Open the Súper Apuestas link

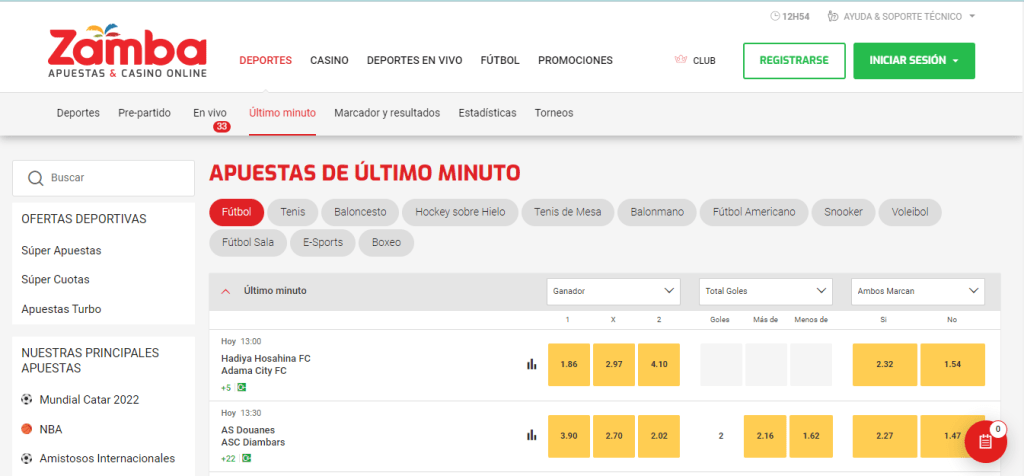point(61,250)
